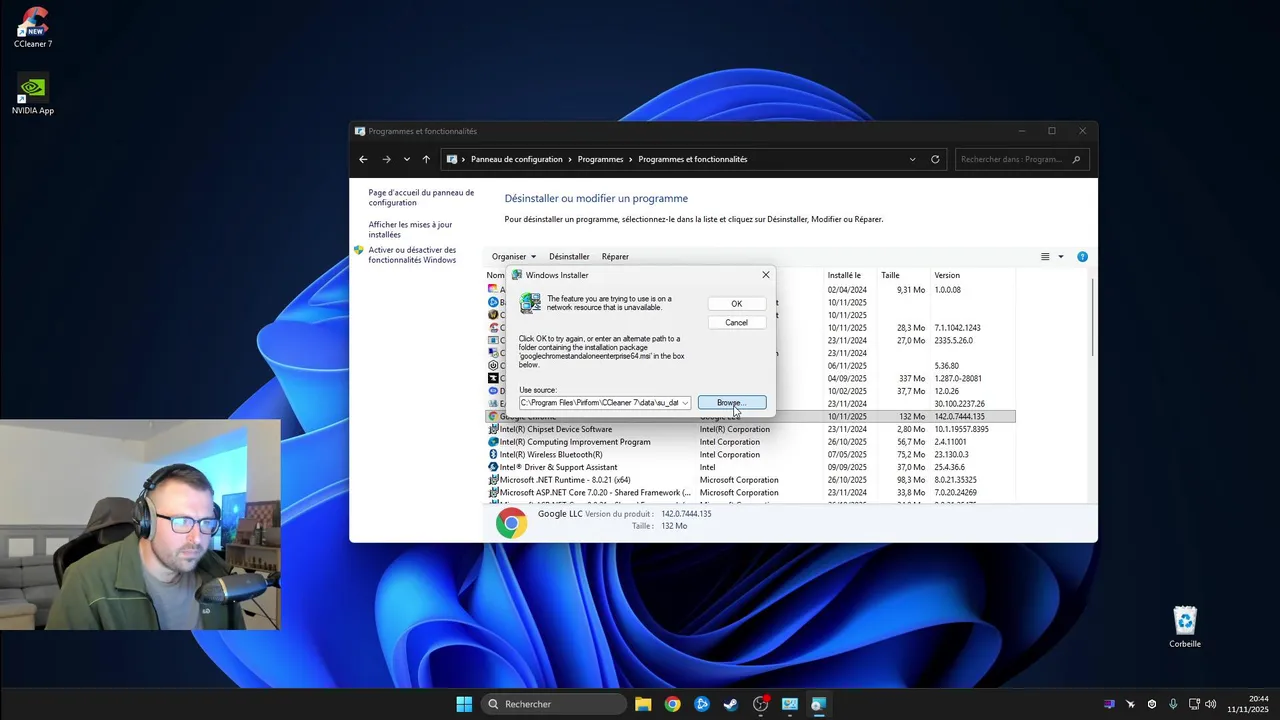Select the Intel(R) Chipset Device Software row
Screen dimensions: 1280x720
(x=750, y=429)
